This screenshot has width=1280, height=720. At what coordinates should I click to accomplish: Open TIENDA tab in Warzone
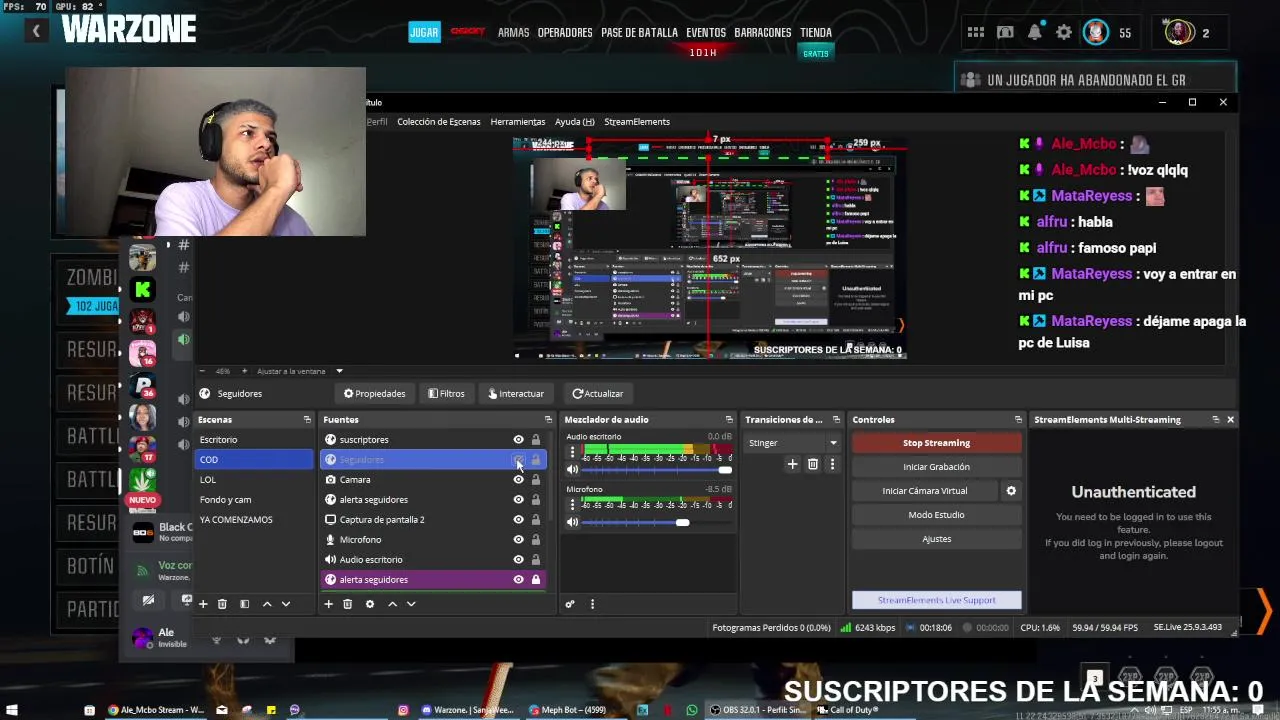(816, 33)
